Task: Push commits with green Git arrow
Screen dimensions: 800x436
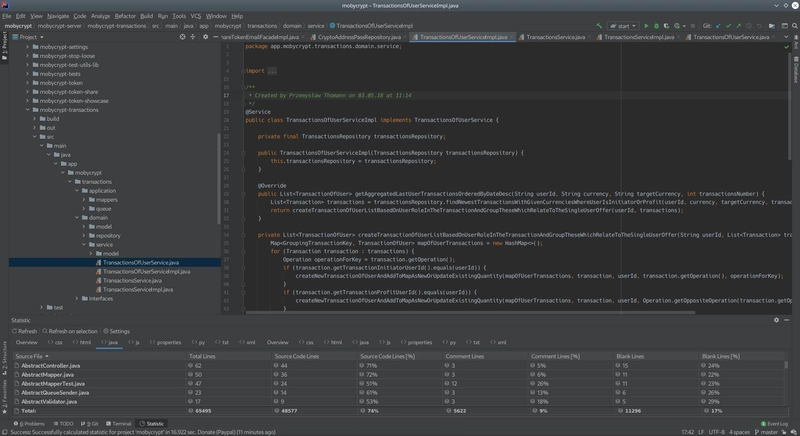Action: tap(738, 25)
